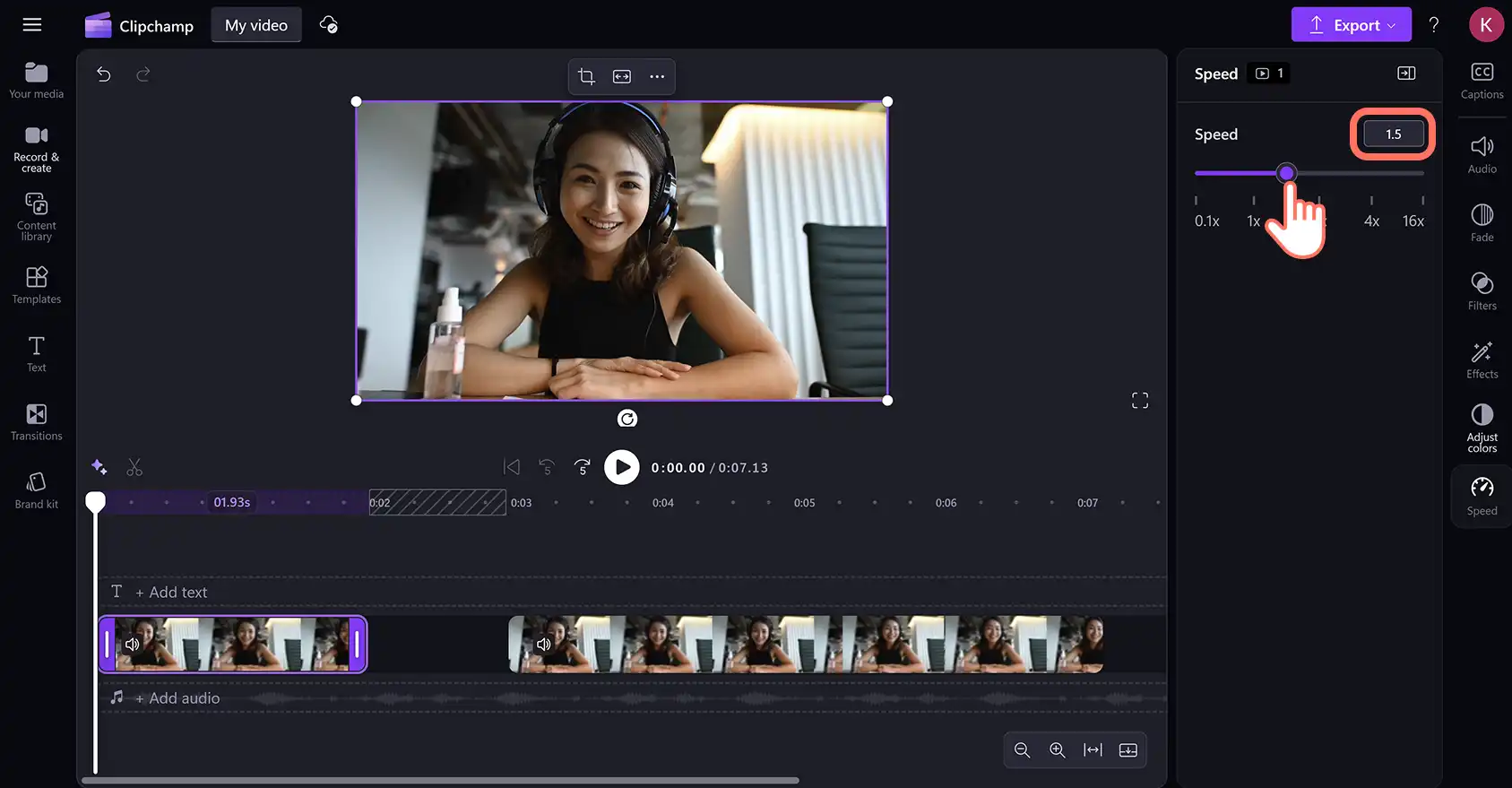Toggle fullscreen preview mode
1512x788 pixels.
pos(1139,401)
